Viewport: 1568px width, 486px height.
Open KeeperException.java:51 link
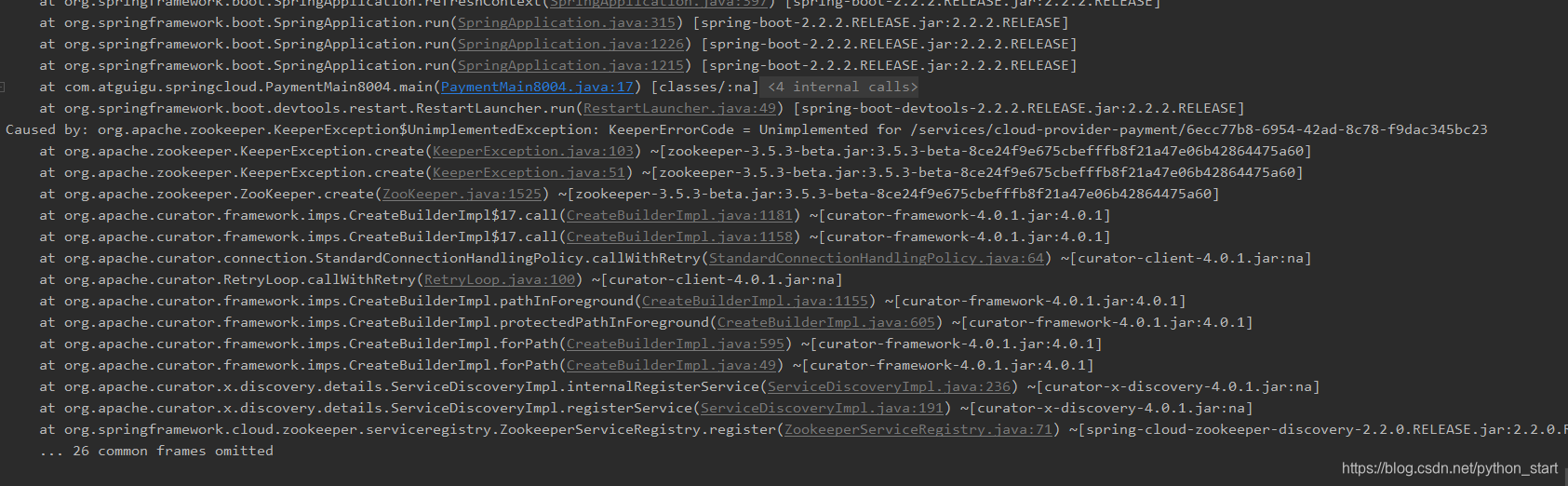tap(529, 172)
